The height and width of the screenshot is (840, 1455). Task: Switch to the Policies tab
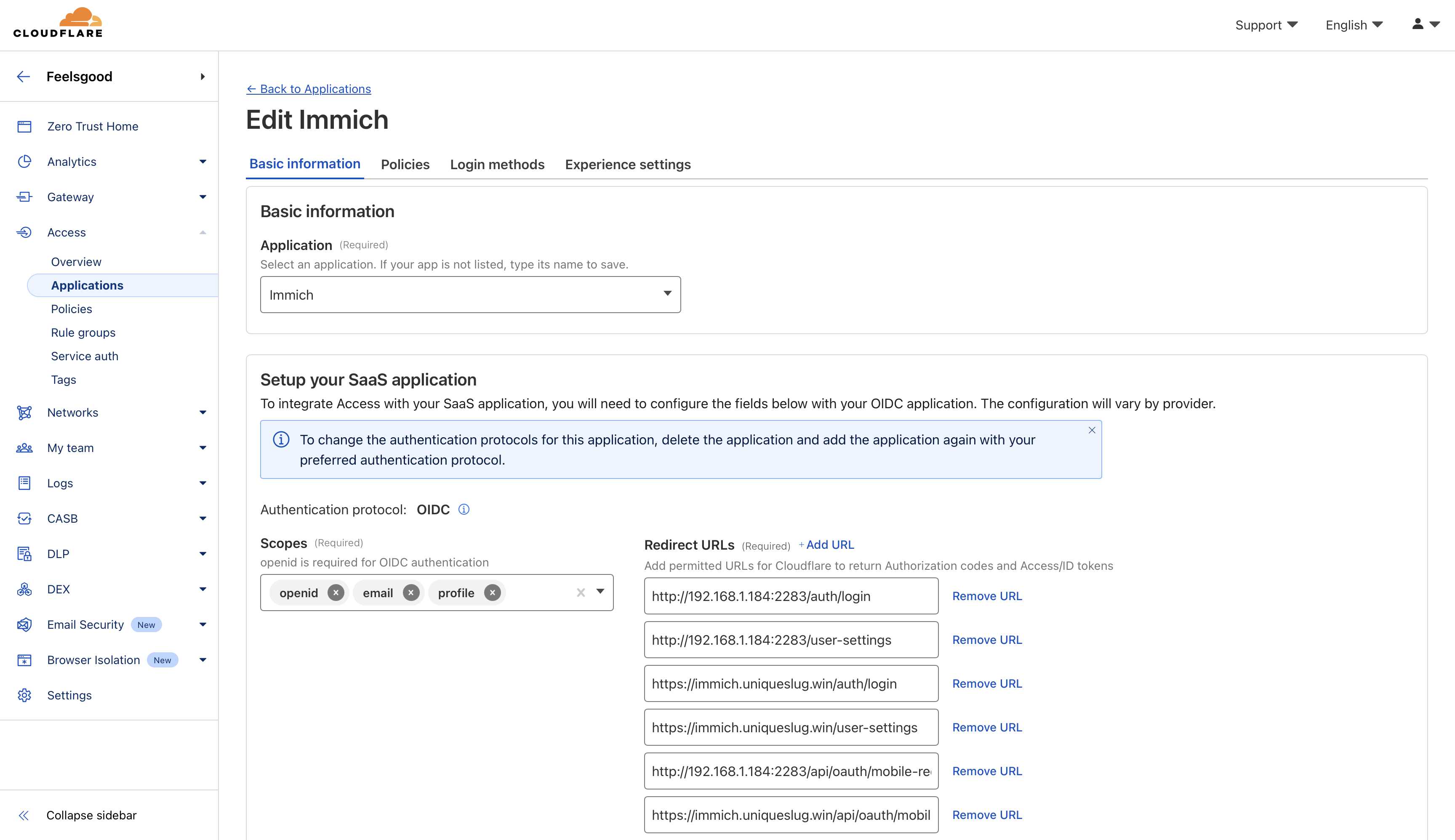tap(405, 165)
